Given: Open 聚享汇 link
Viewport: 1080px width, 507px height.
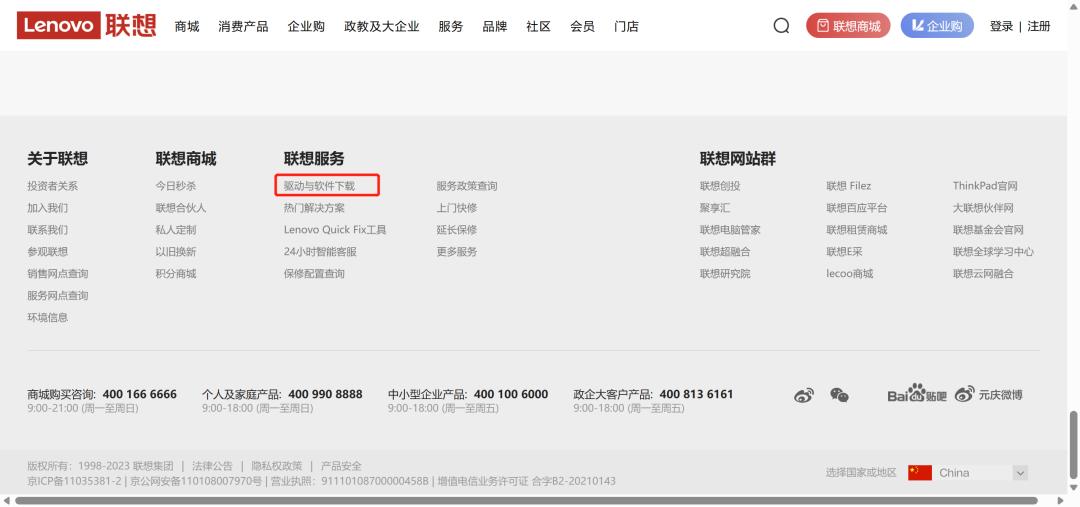Looking at the screenshot, I should tap(715, 208).
